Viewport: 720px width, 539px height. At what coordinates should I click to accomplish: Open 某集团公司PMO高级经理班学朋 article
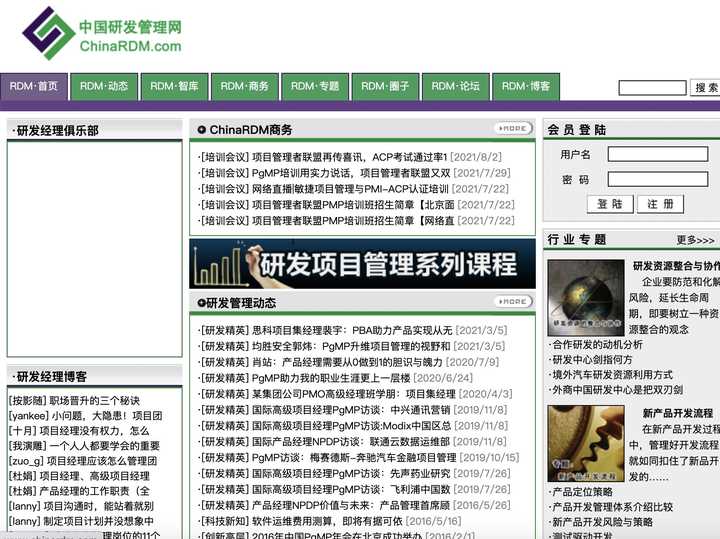pyautogui.click(x=355, y=394)
